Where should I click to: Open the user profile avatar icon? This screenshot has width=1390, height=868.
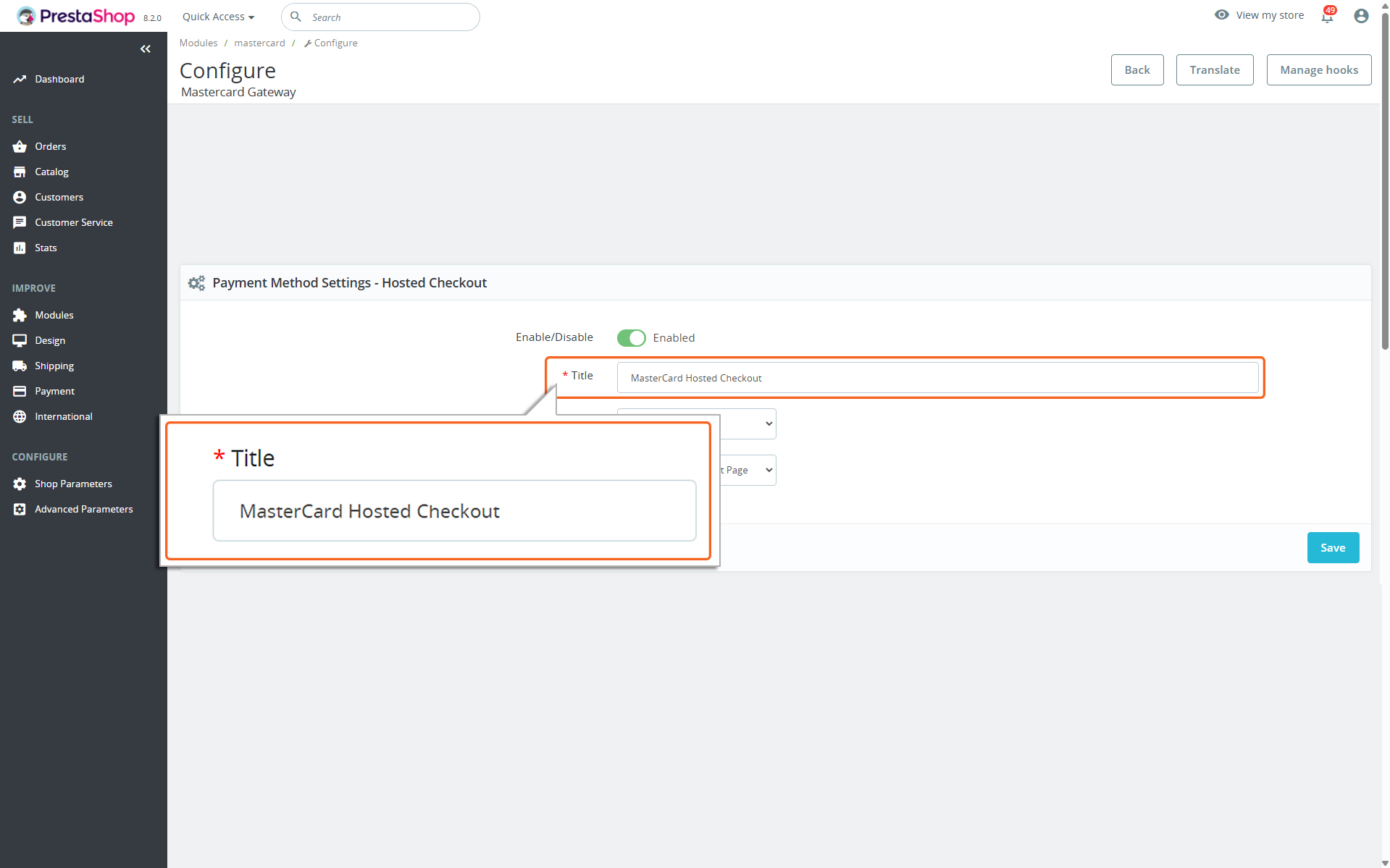point(1361,16)
